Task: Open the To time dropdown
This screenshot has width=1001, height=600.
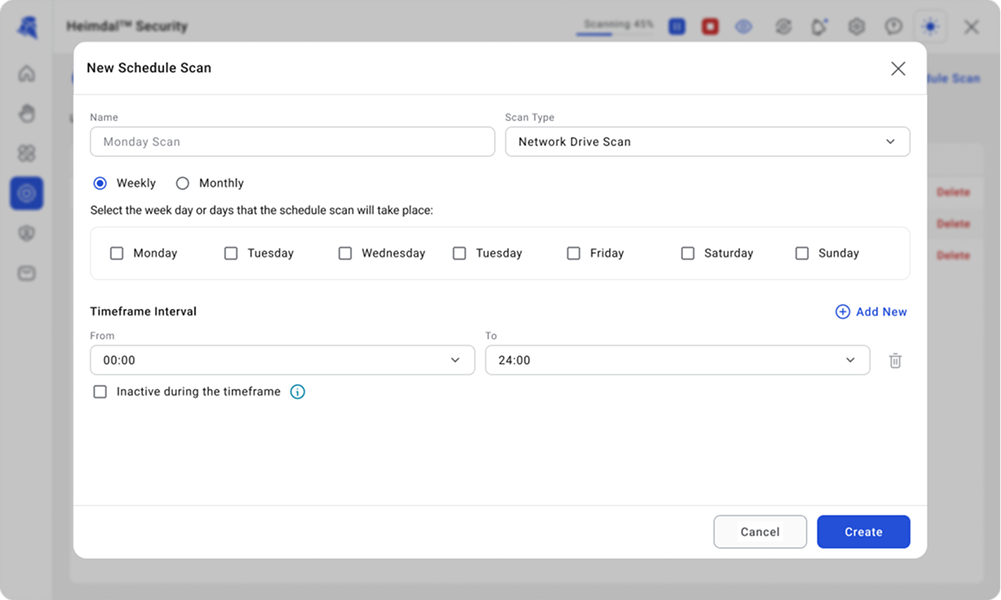Action: pyautogui.click(x=677, y=360)
